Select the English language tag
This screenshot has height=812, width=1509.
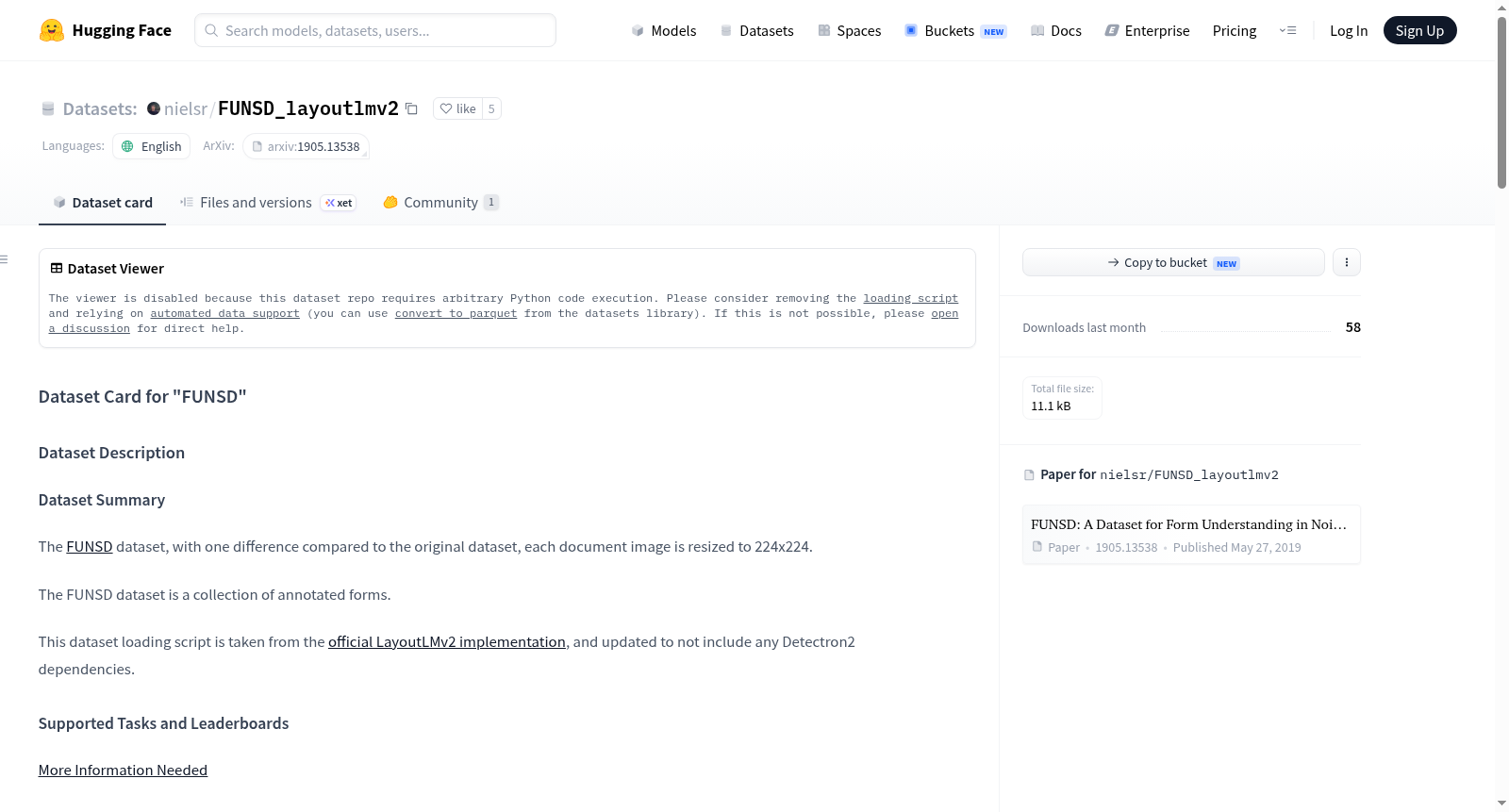pyautogui.click(x=152, y=146)
